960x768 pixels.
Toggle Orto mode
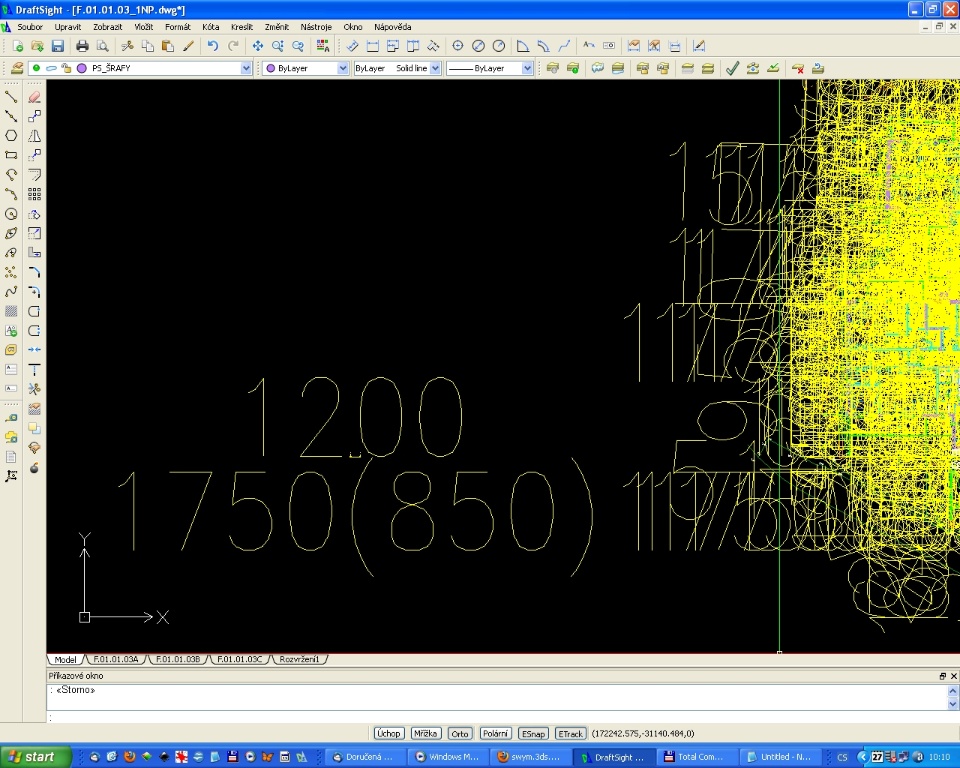460,733
